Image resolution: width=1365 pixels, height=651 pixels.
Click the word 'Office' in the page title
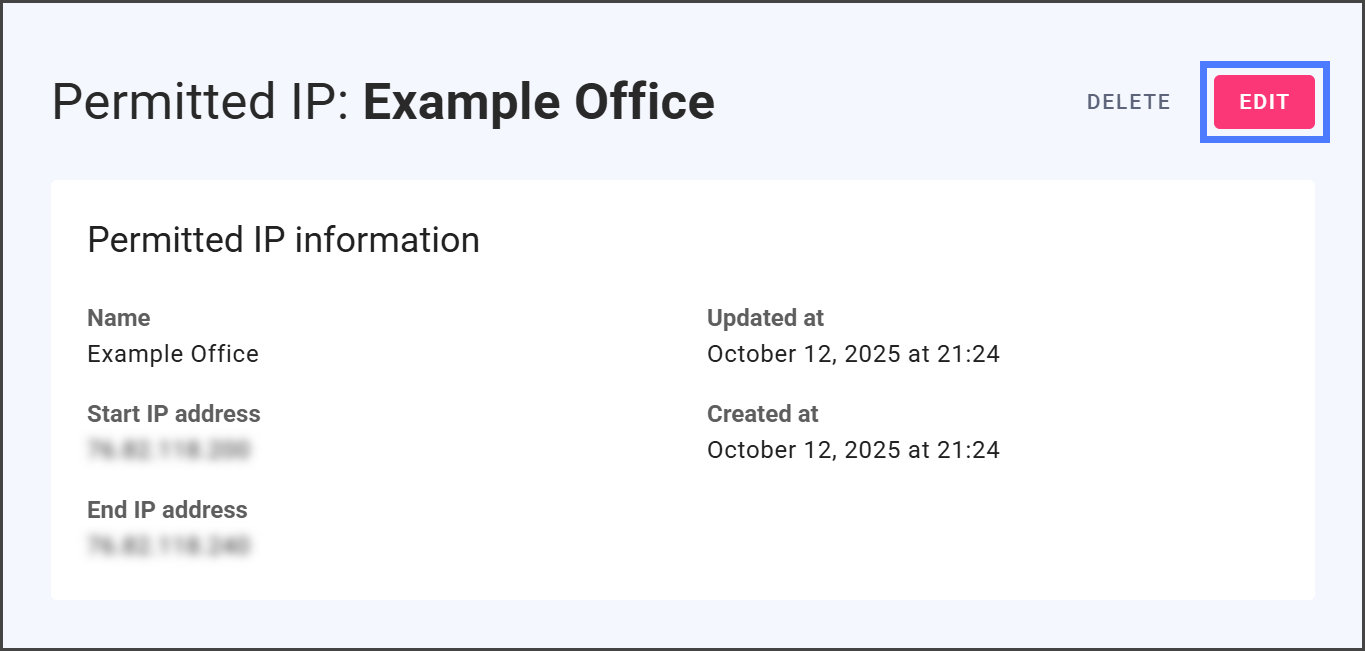coord(644,102)
